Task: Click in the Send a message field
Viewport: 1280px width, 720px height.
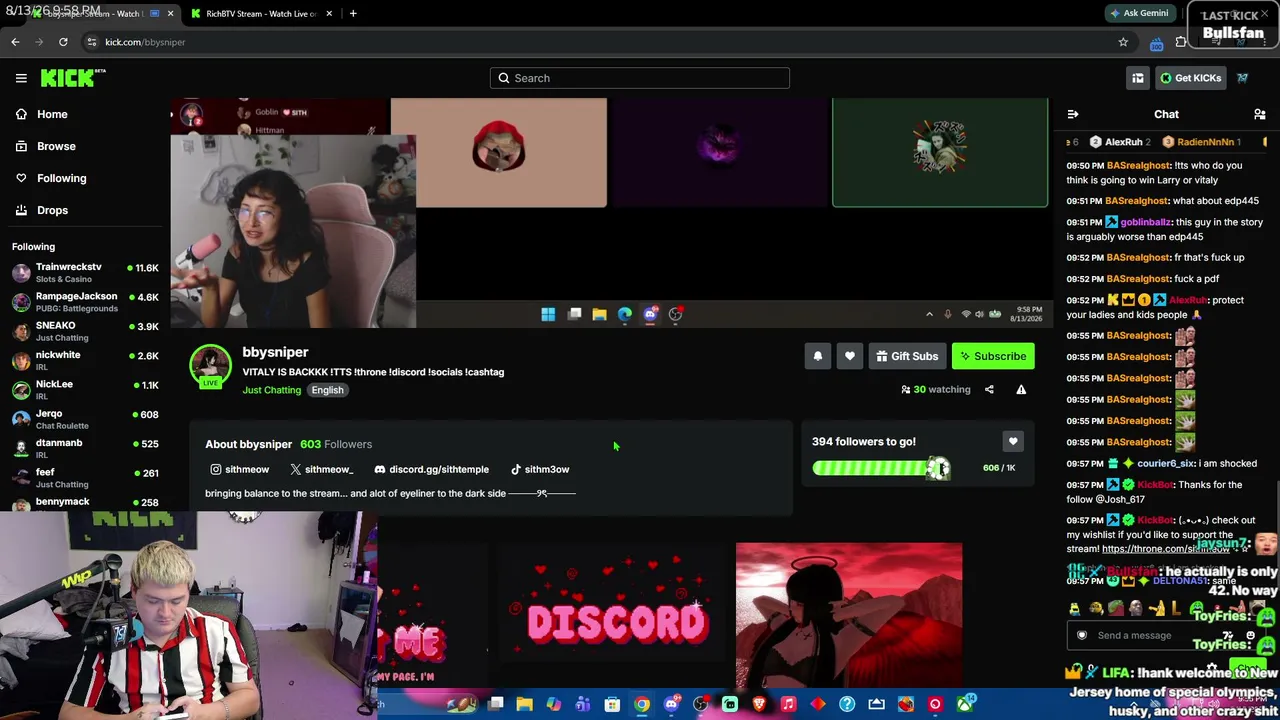Action: click(x=1166, y=635)
